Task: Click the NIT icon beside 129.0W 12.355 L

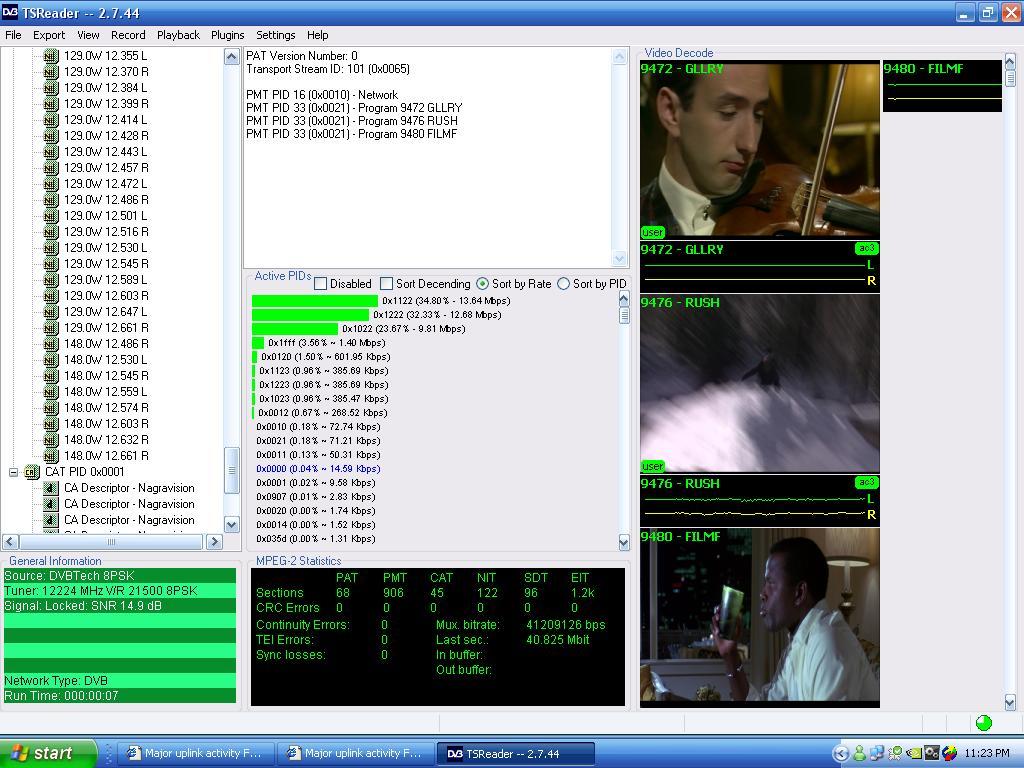Action: 51,56
